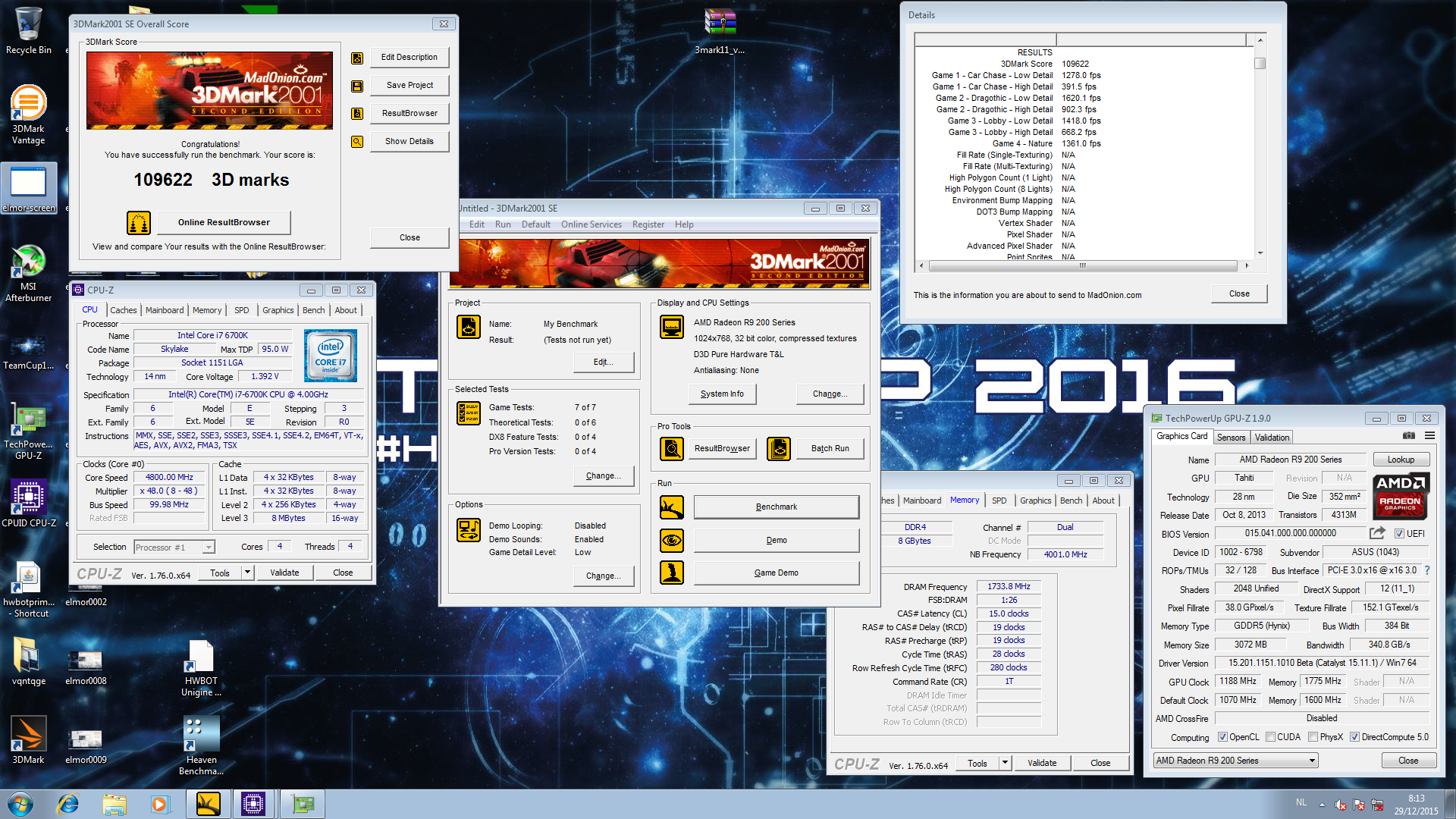1456x819 pixels.
Task: Click the GPU-Z BIOS share icon
Action: click(x=1377, y=533)
